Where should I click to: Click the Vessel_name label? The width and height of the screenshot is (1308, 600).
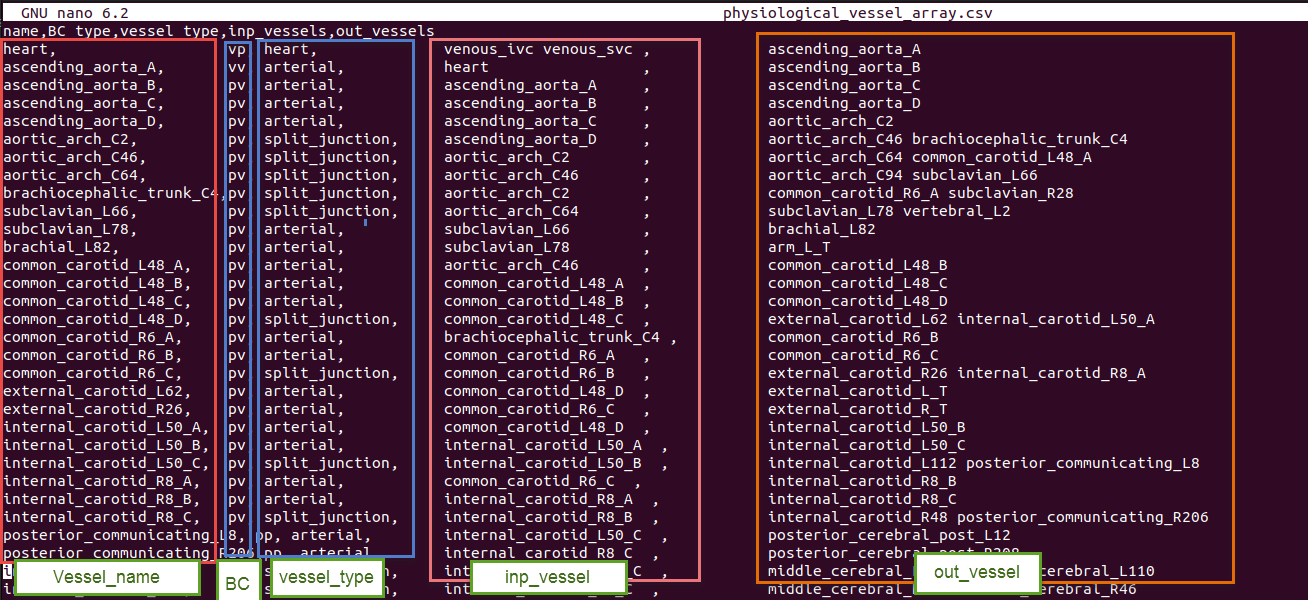click(x=106, y=578)
